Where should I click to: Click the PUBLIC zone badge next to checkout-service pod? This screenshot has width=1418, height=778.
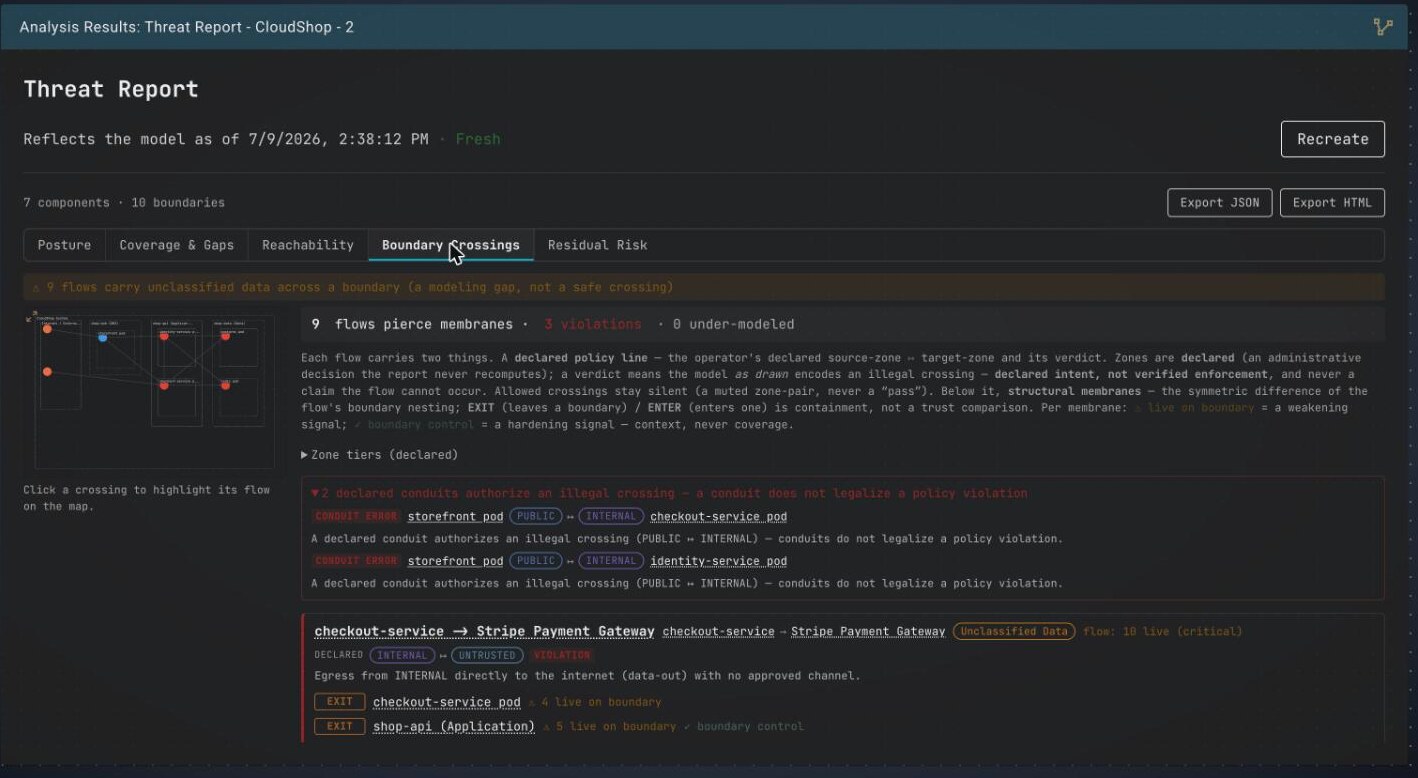(x=537, y=517)
